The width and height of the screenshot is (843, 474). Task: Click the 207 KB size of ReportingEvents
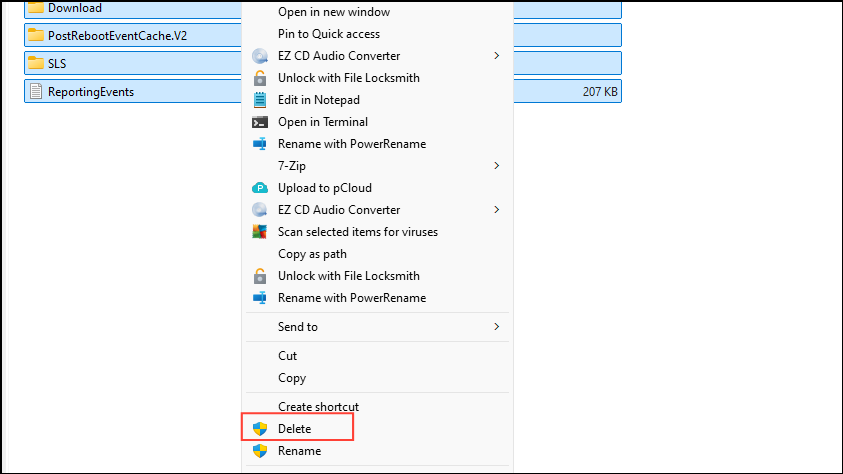pyautogui.click(x=600, y=92)
